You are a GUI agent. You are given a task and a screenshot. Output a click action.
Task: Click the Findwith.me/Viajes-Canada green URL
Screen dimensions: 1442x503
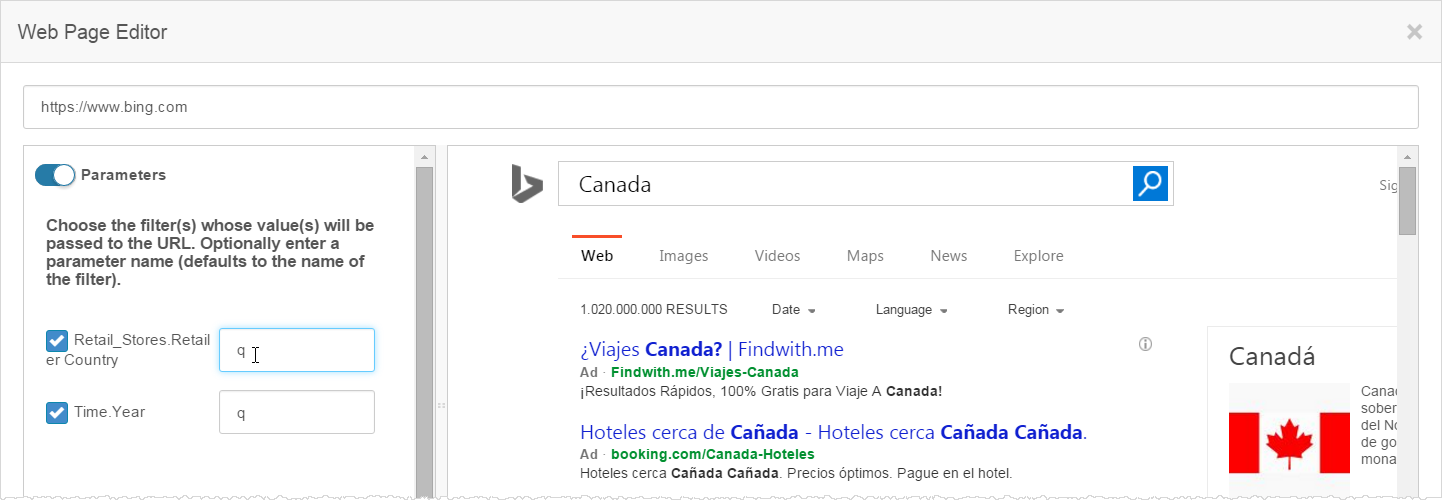[705, 372]
